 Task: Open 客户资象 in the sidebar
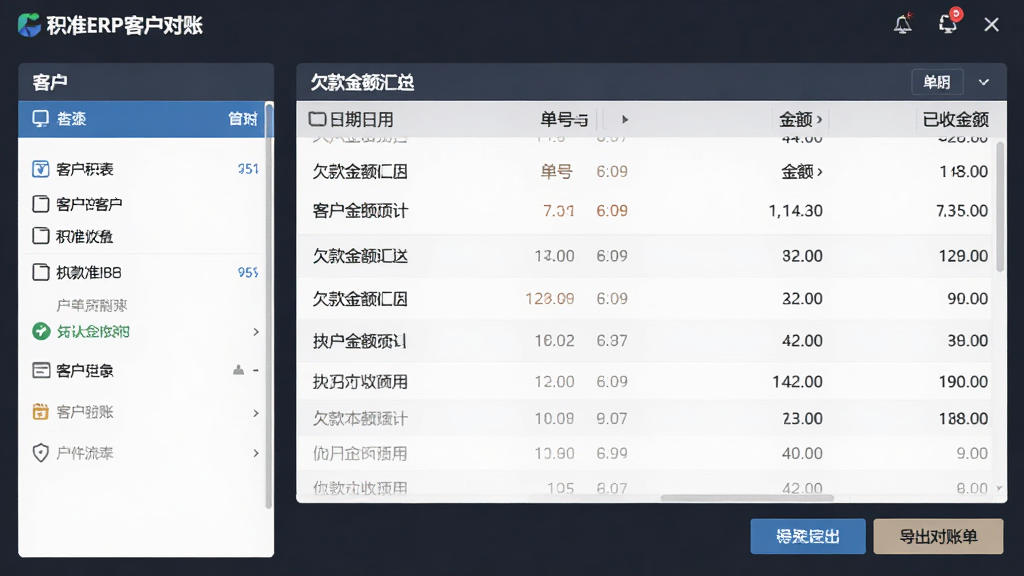click(85, 371)
